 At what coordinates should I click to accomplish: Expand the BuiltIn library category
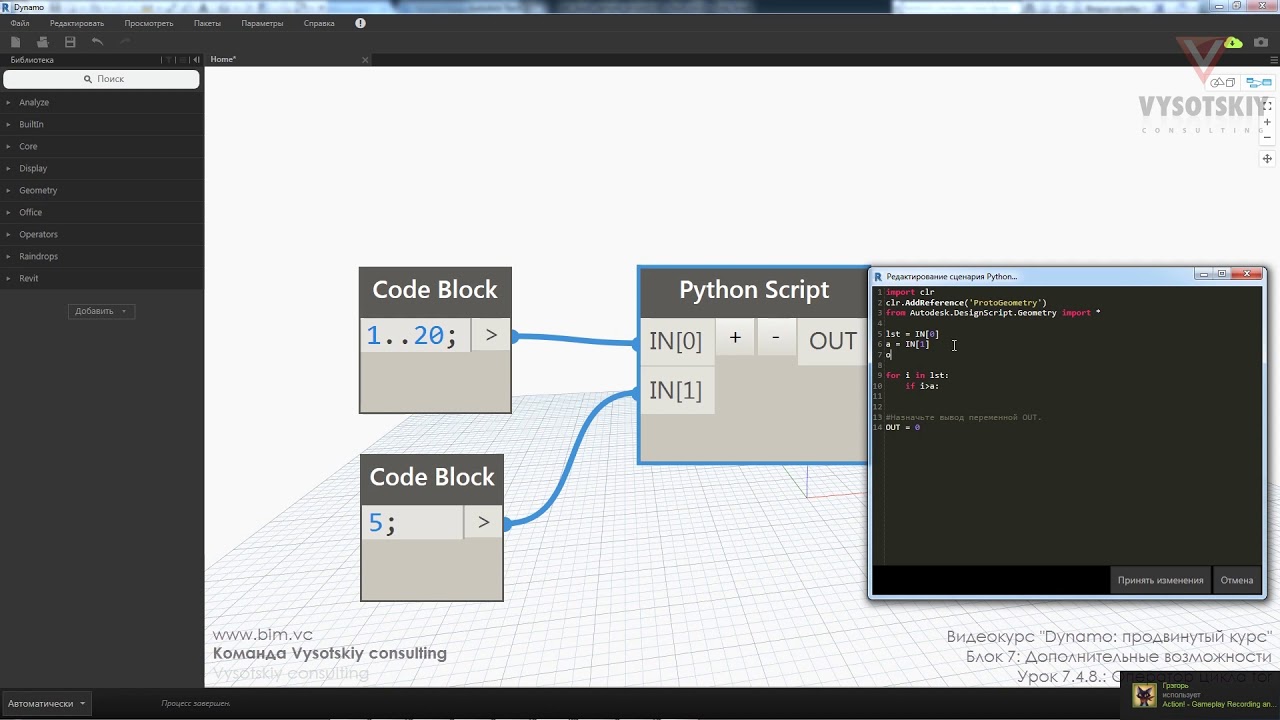[102, 124]
